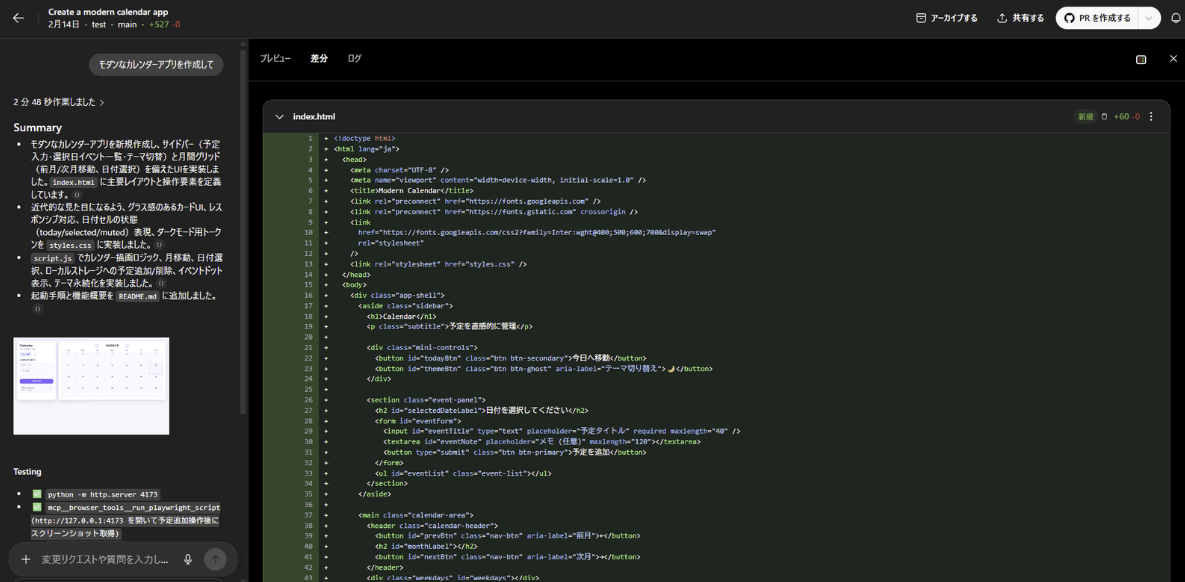Click the microphone icon in the chat input
Image resolution: width=1185 pixels, height=582 pixels.
click(x=188, y=560)
